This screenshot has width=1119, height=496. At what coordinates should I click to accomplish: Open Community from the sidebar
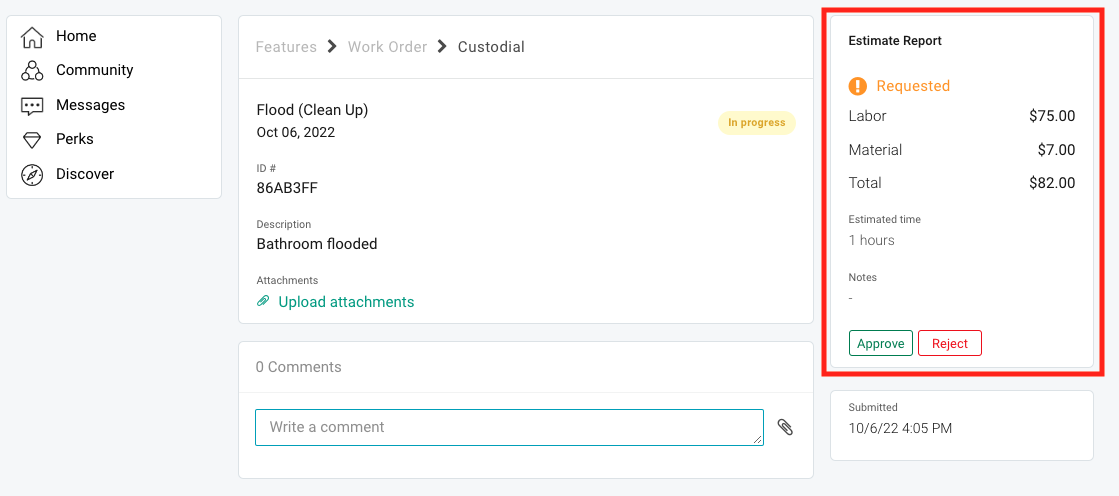tap(94, 70)
